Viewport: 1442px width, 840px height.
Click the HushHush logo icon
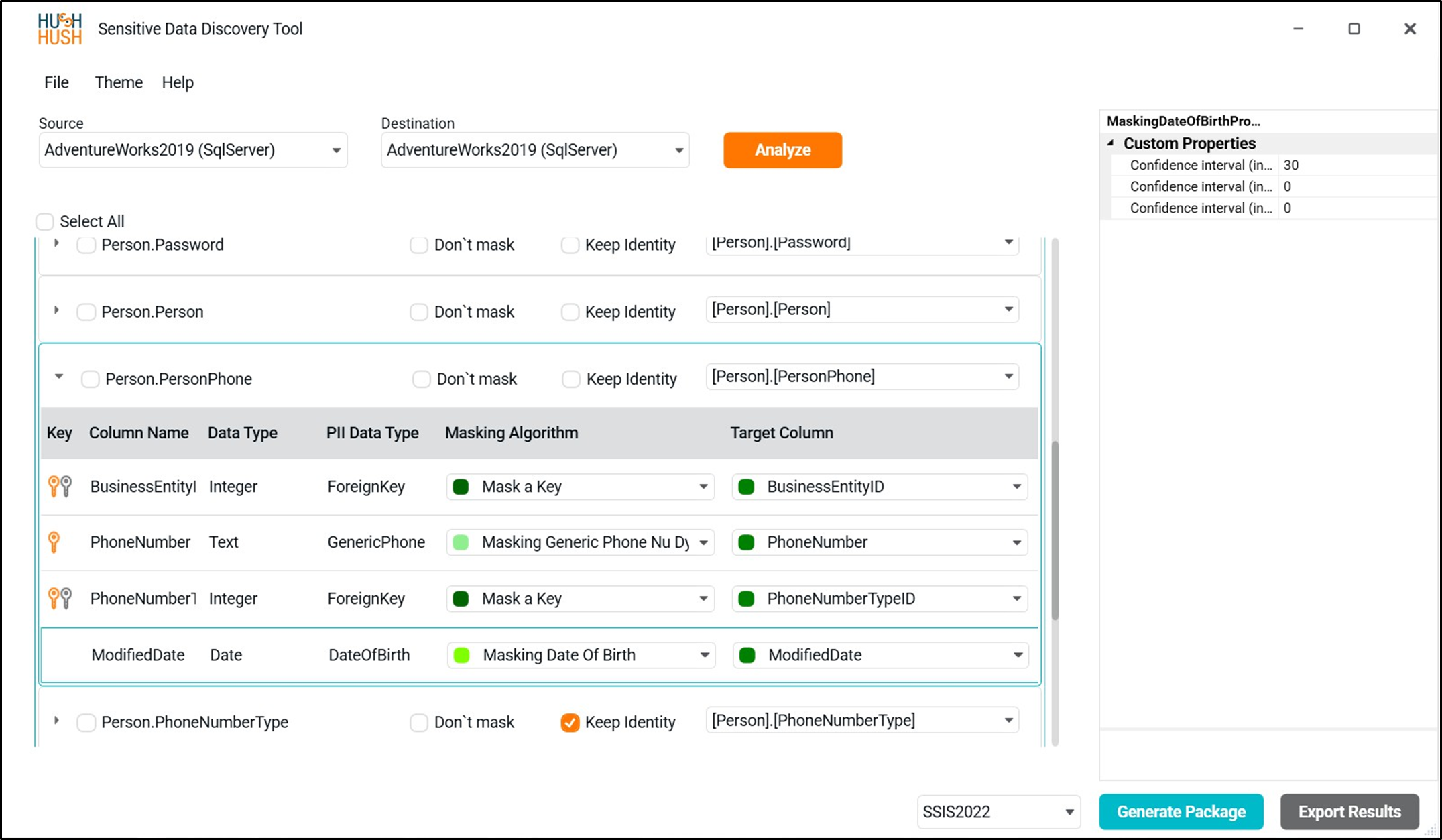click(x=60, y=29)
